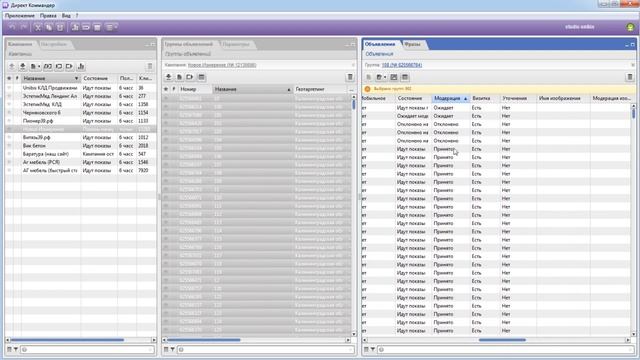The width and height of the screenshot is (640, 360).
Task: Select campaign Черняховского 6
Action: (80, 113)
